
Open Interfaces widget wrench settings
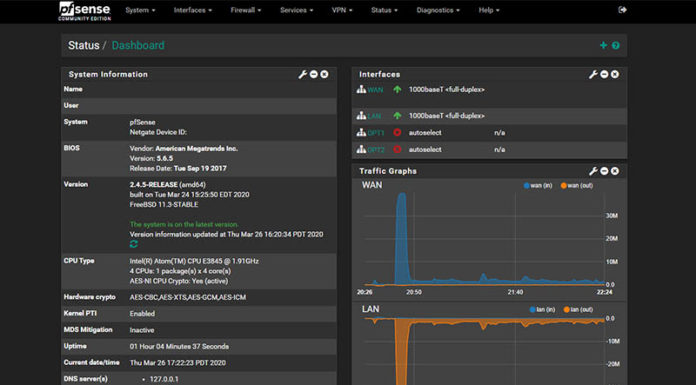tap(593, 75)
